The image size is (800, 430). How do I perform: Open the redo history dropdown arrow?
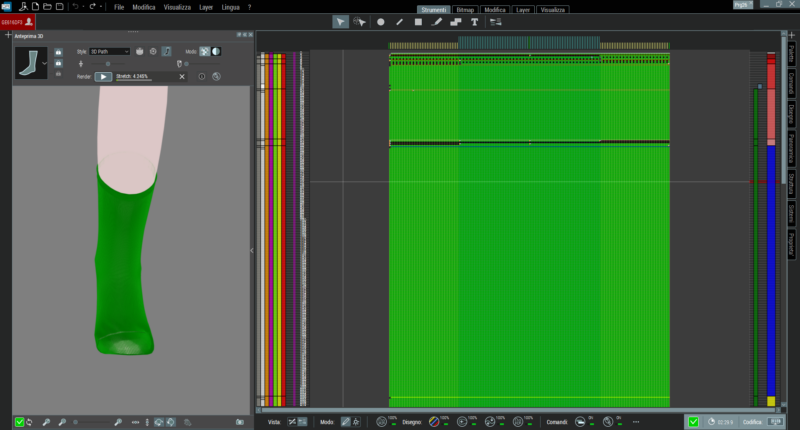102,7
